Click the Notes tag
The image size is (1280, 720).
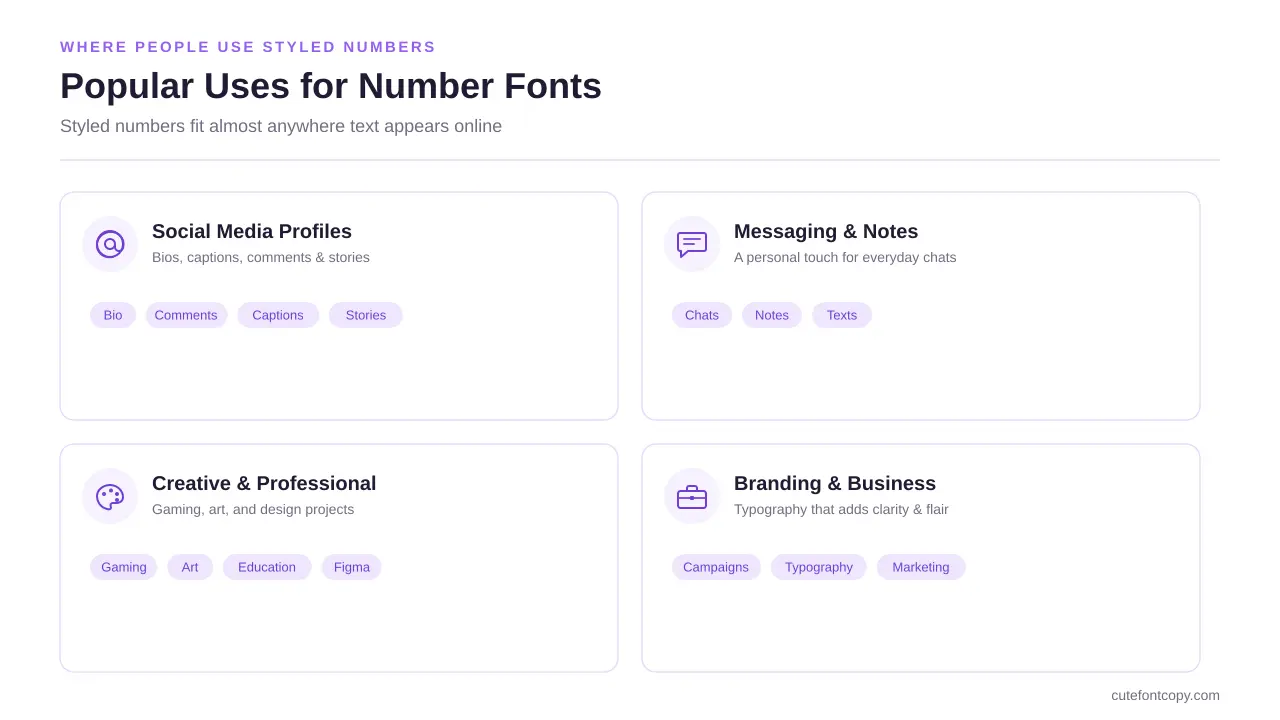click(772, 315)
